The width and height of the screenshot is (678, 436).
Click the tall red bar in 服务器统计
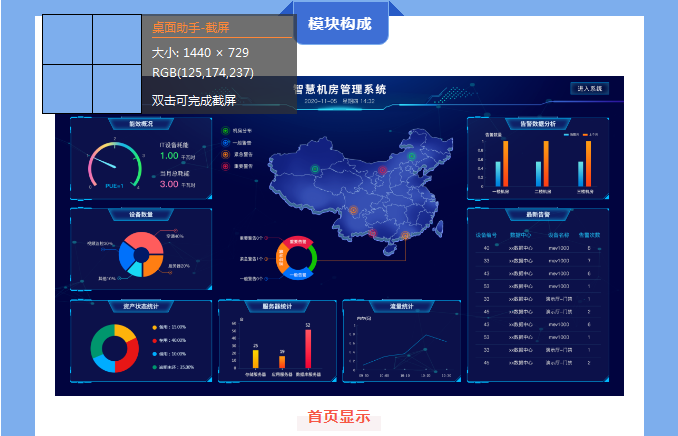pos(308,348)
